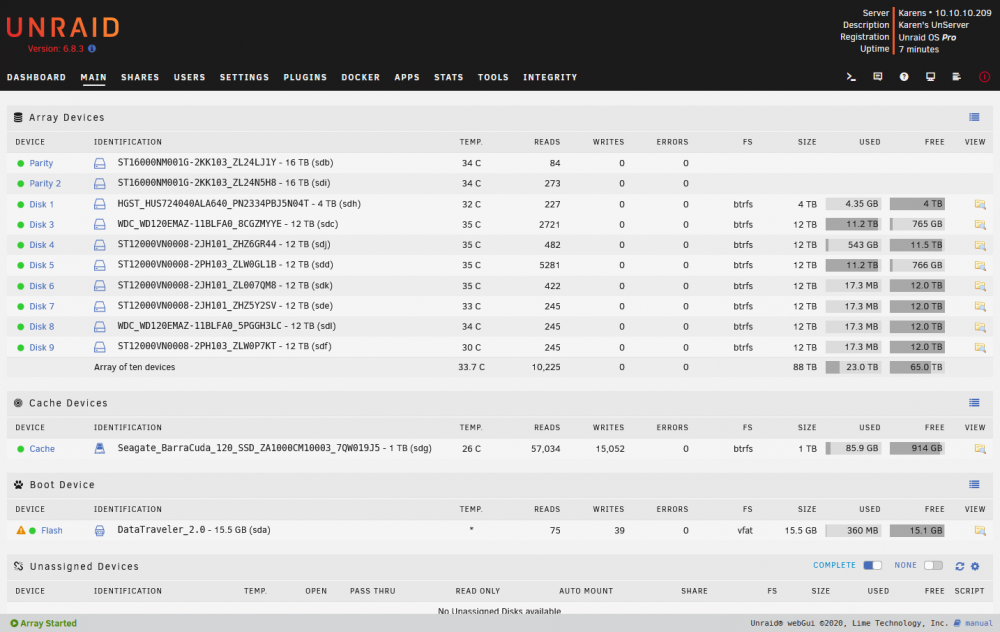Click SSD device icon on Cache row
1000x632 pixels.
[99, 448]
